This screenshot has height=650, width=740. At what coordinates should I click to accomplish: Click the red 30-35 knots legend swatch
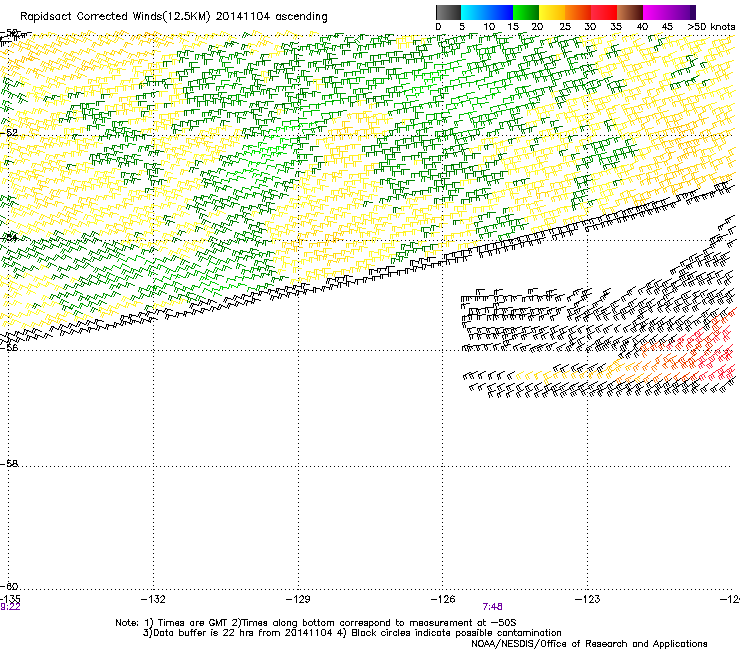(604, 12)
